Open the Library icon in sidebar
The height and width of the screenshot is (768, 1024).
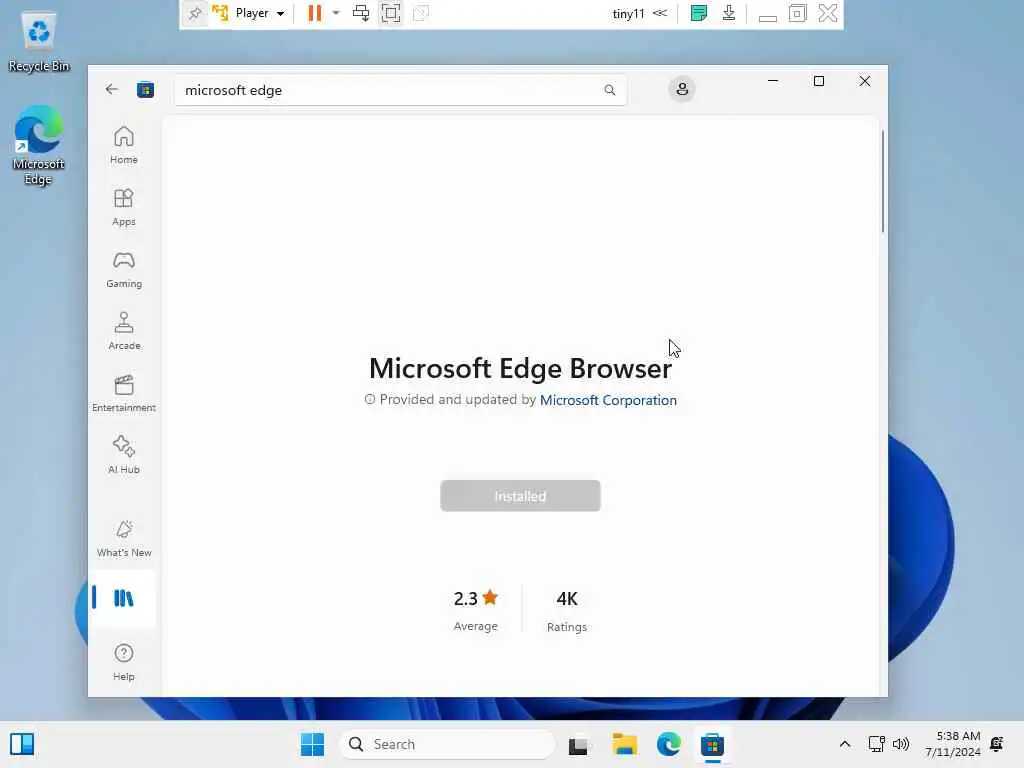(123, 598)
